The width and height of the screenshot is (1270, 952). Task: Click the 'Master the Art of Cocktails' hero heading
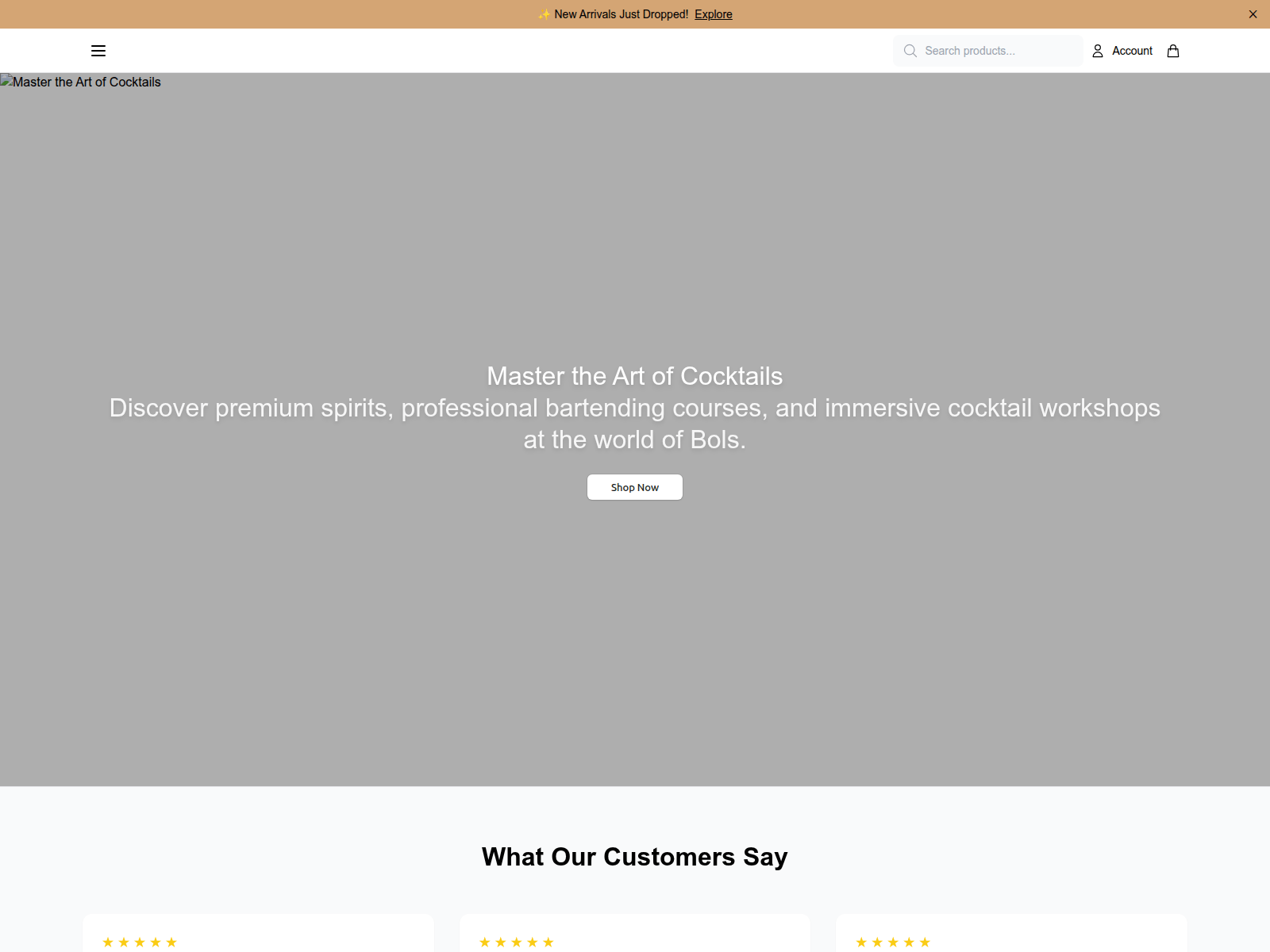click(x=635, y=376)
